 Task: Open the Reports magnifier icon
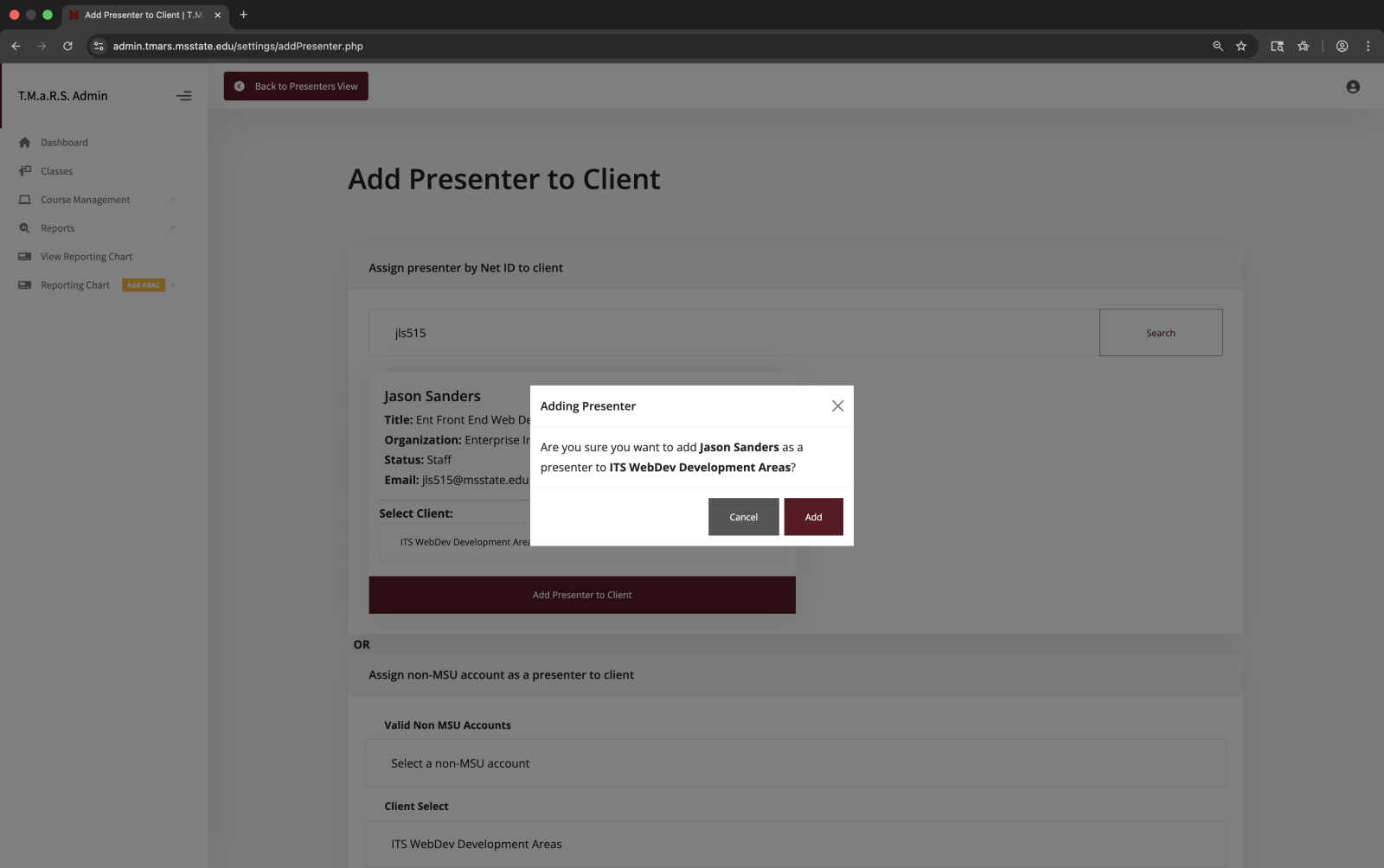tap(25, 227)
